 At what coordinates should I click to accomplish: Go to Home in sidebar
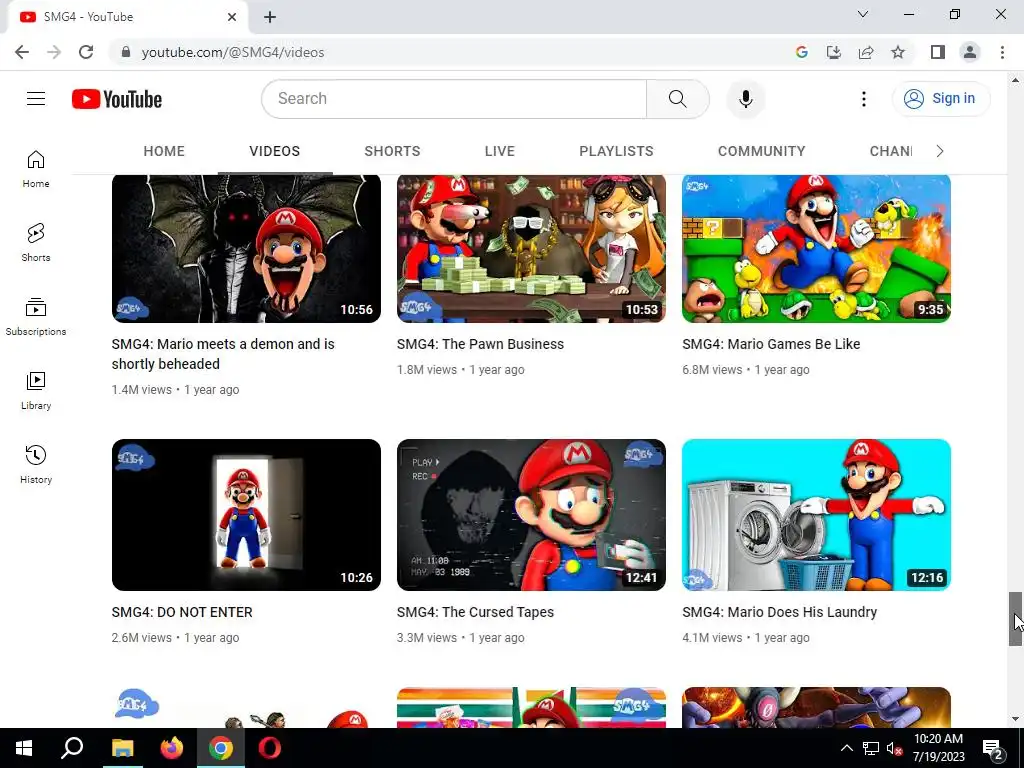[36, 169]
